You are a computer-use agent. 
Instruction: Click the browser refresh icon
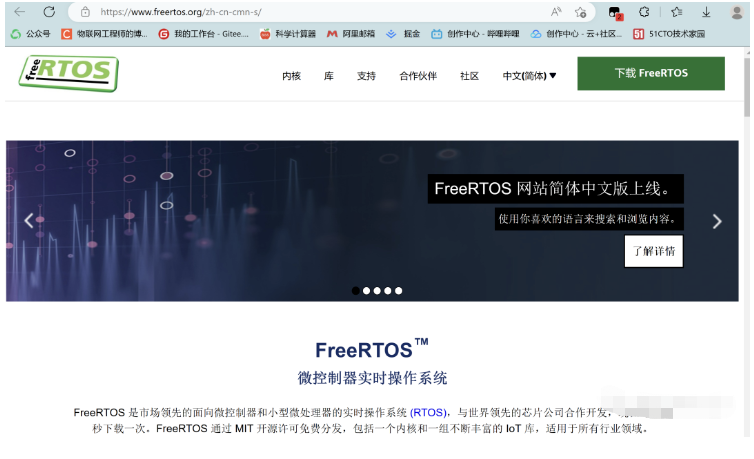coord(49,12)
